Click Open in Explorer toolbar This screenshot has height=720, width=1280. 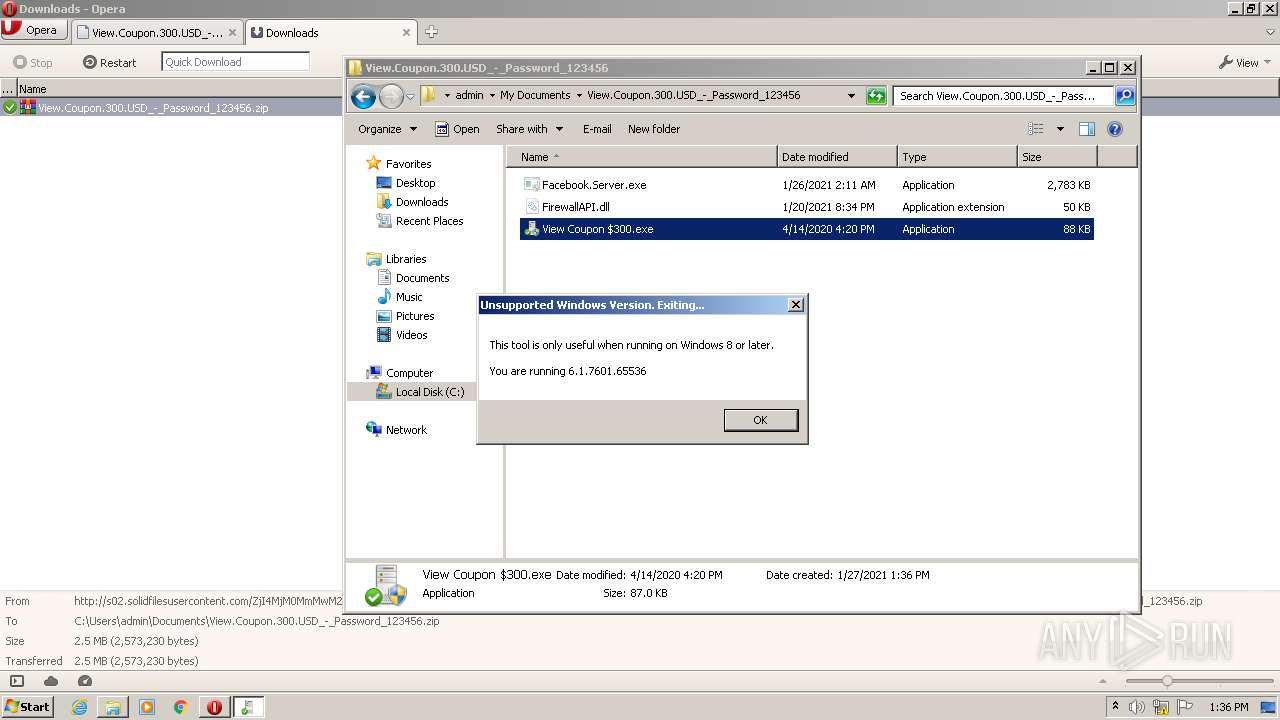[x=457, y=129]
